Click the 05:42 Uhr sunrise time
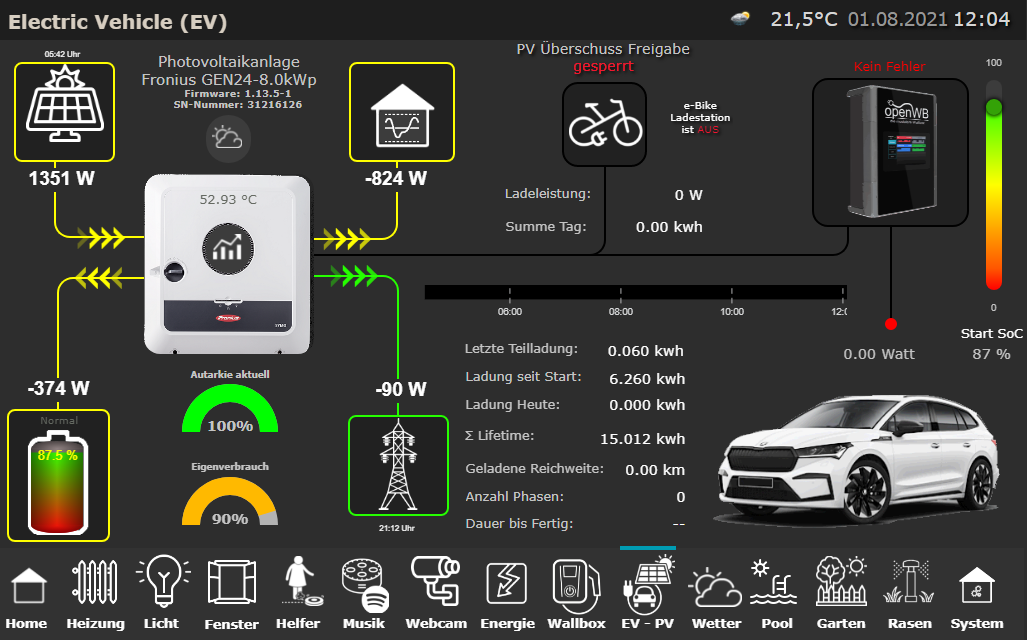 [x=62, y=54]
